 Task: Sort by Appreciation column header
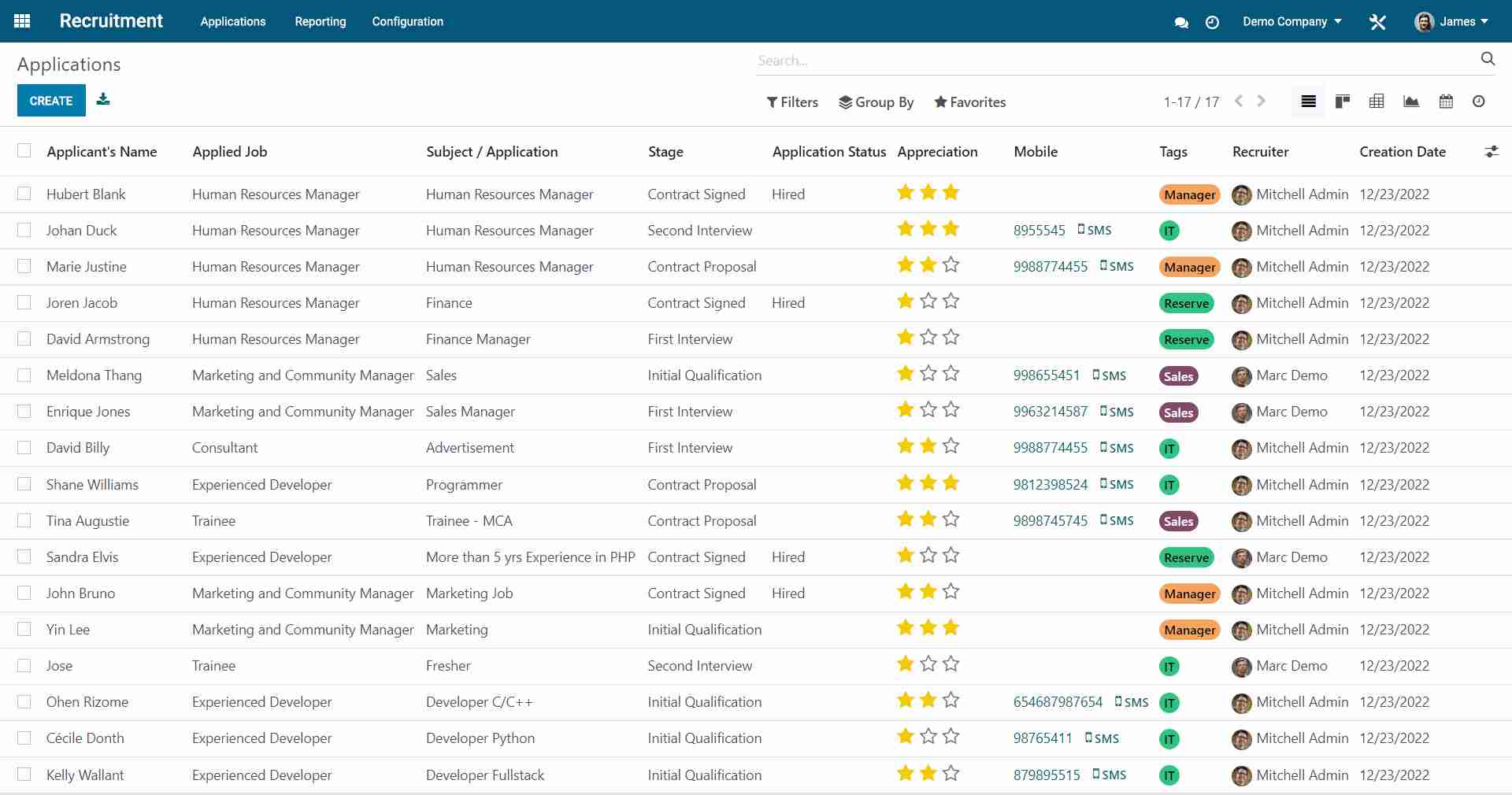tap(937, 152)
